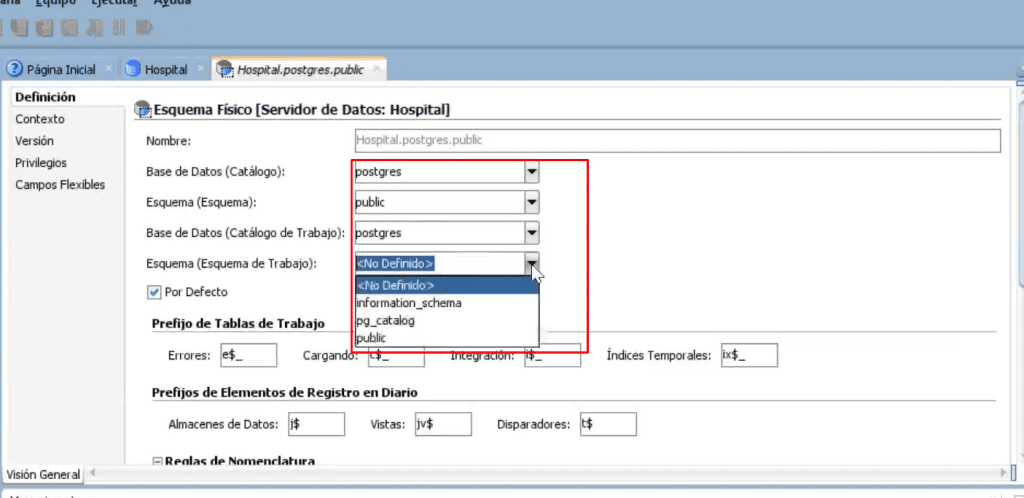Click the Nombre text field

coord(677,140)
